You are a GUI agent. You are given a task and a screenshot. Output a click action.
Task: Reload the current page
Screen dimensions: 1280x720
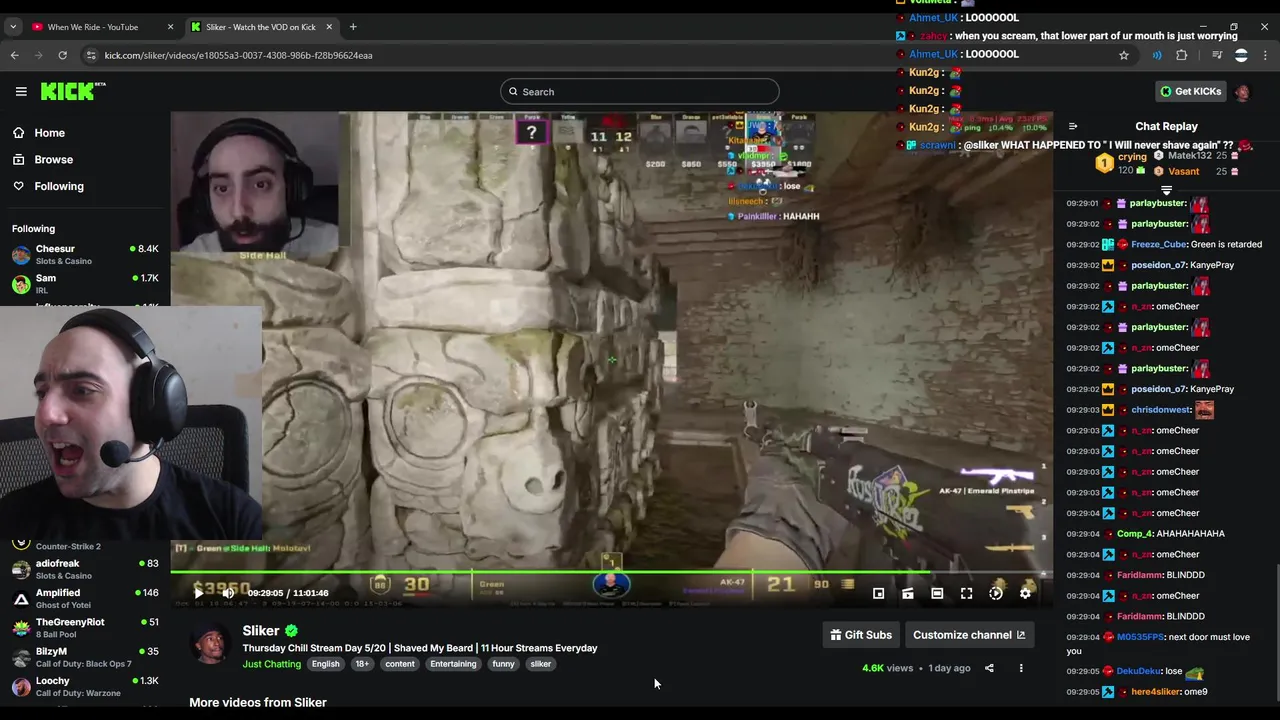pyautogui.click(x=62, y=55)
